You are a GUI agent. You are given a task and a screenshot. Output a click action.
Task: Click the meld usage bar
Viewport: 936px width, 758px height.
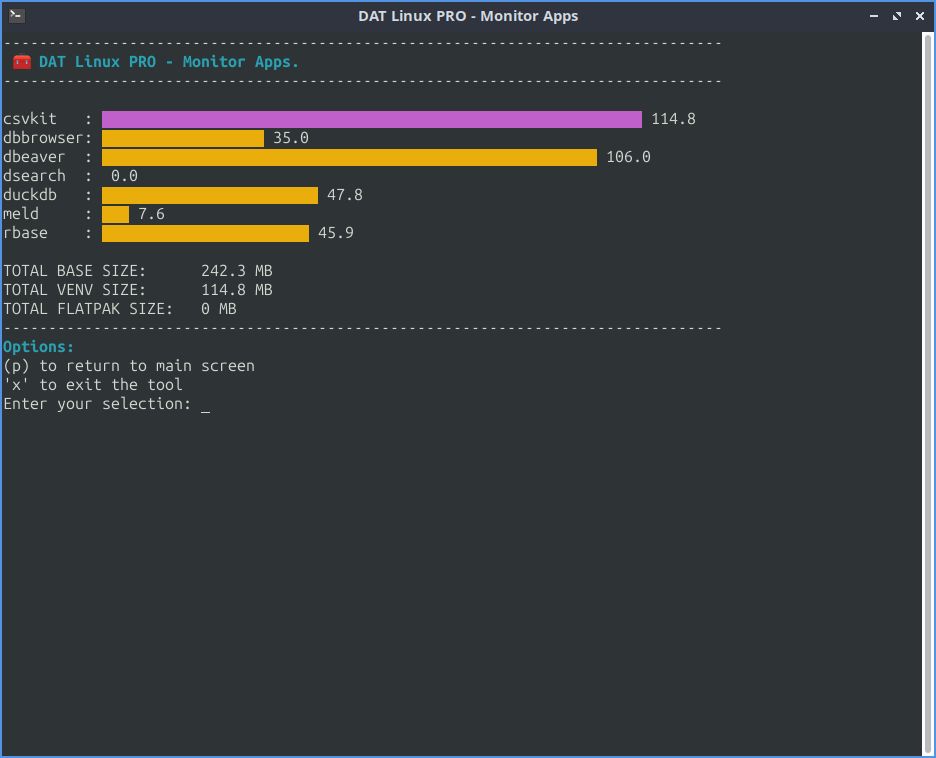tap(115, 213)
